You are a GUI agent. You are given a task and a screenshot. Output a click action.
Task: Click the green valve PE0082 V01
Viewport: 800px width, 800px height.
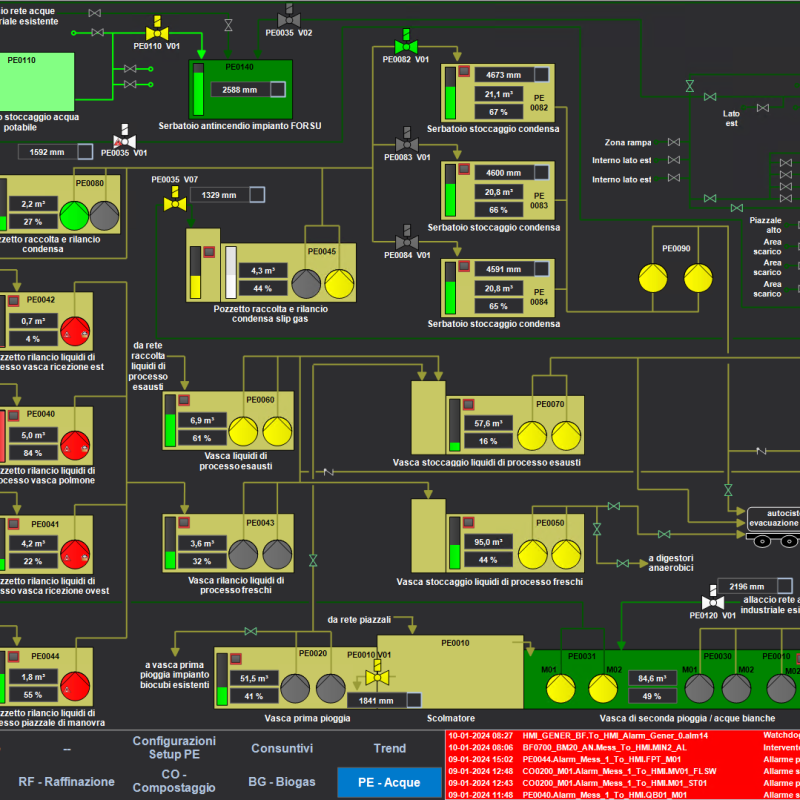[x=406, y=42]
